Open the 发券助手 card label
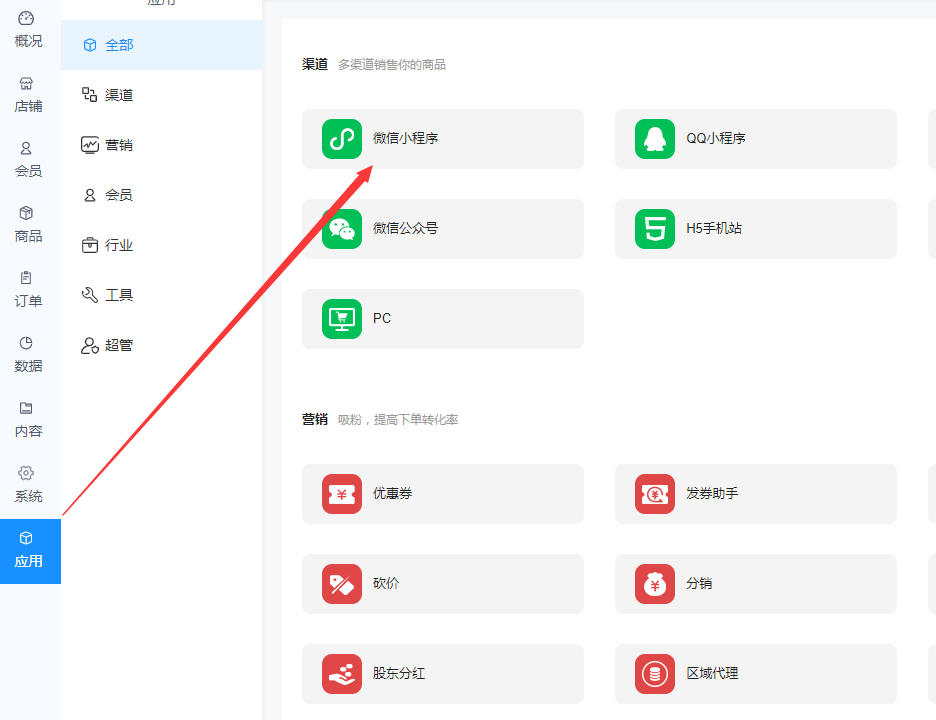936x720 pixels. tap(712, 493)
